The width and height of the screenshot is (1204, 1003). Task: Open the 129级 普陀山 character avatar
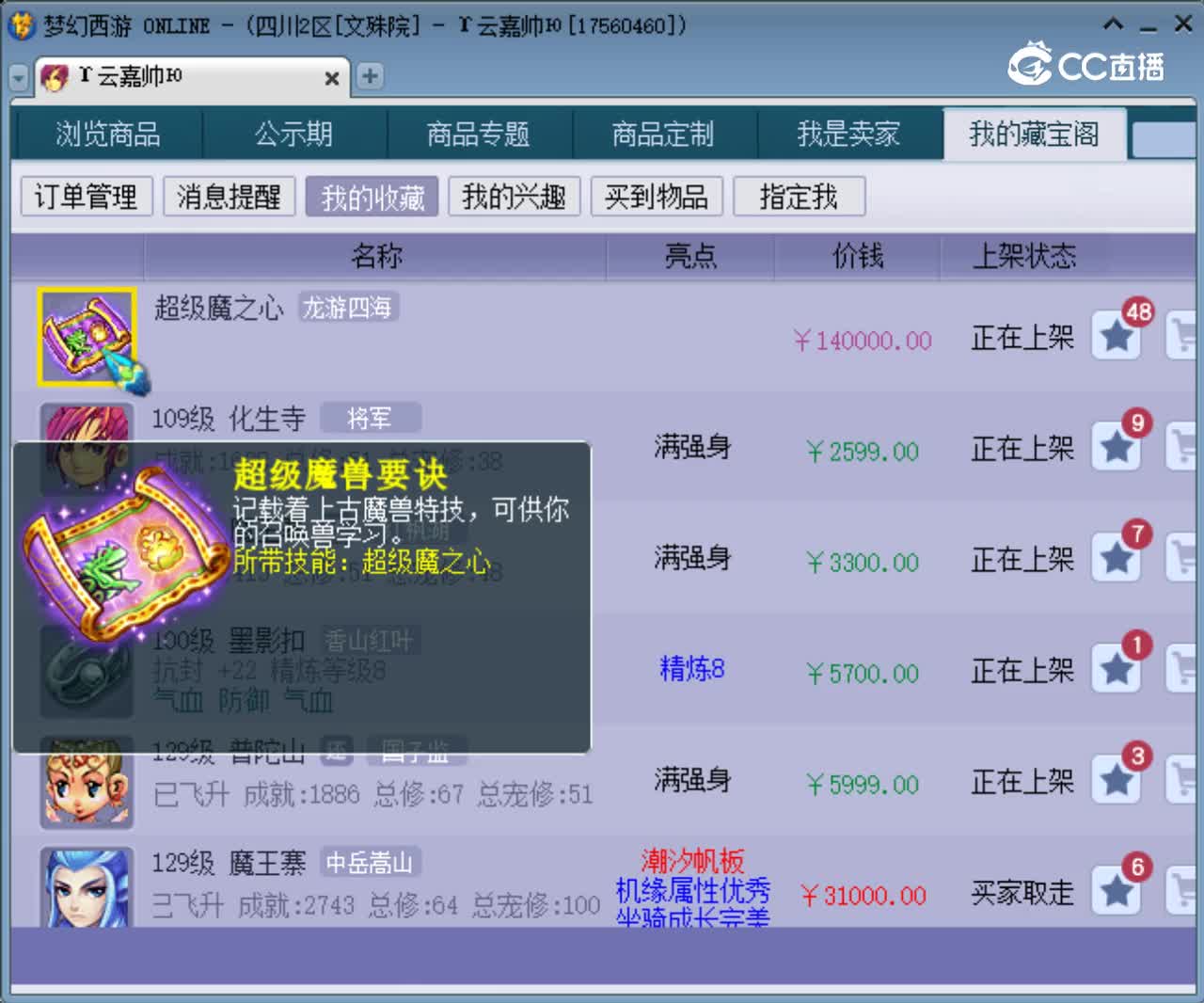click(x=87, y=785)
